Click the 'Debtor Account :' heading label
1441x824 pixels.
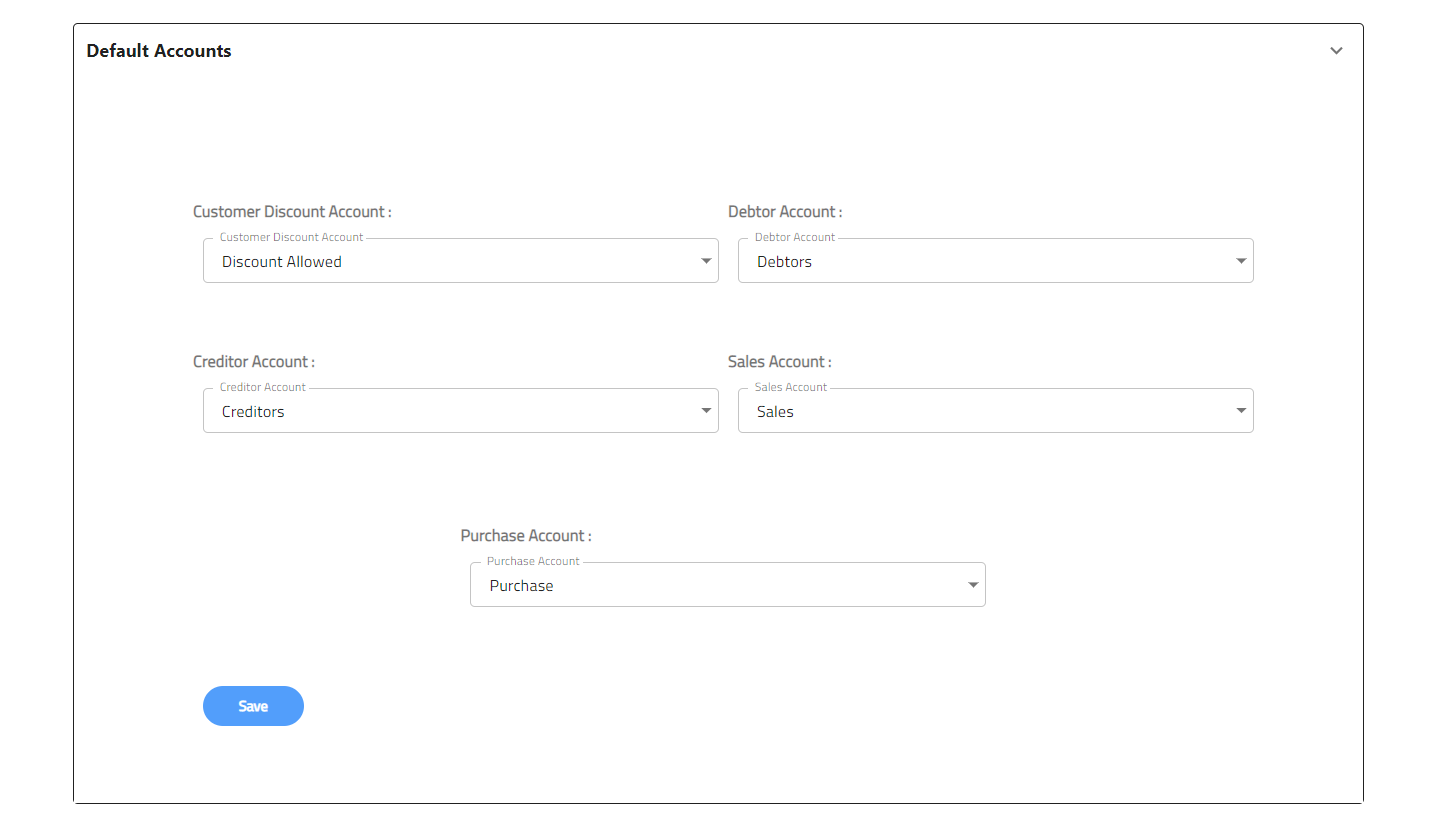click(x=785, y=212)
